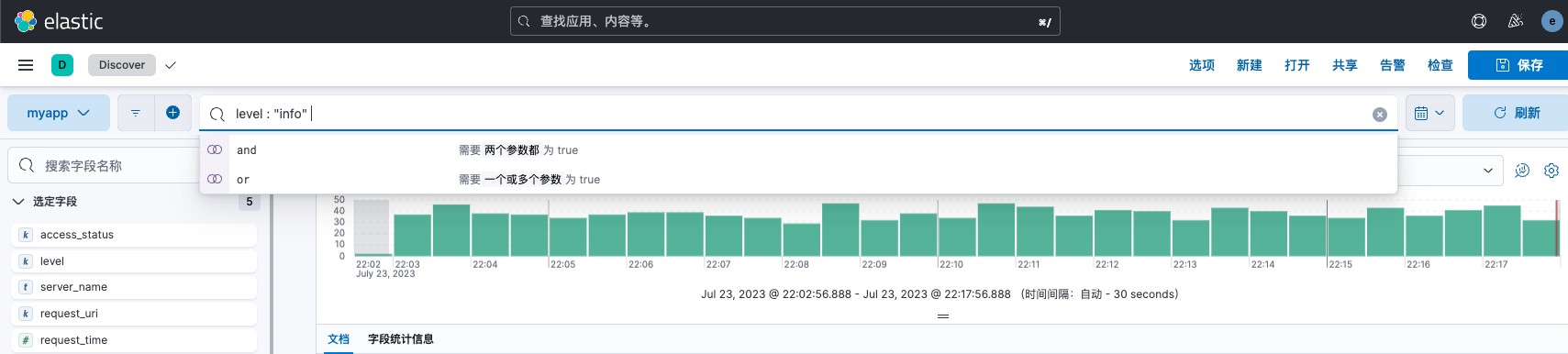Click the chart resize handle
Viewport: 1568px width, 354px height.
point(942,316)
